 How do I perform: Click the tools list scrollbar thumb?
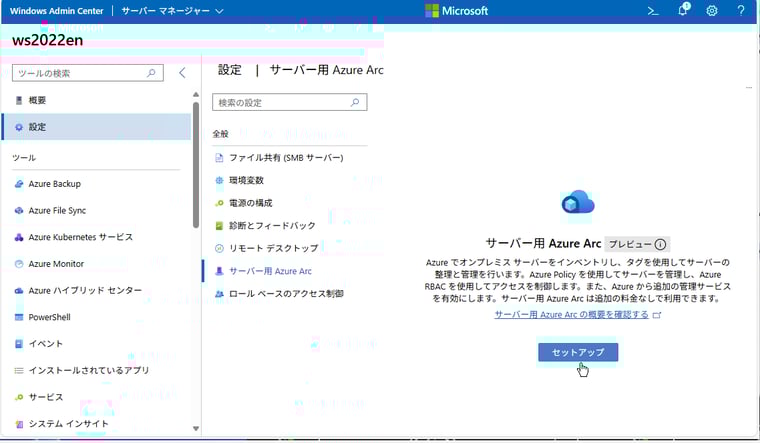pyautogui.click(x=196, y=165)
